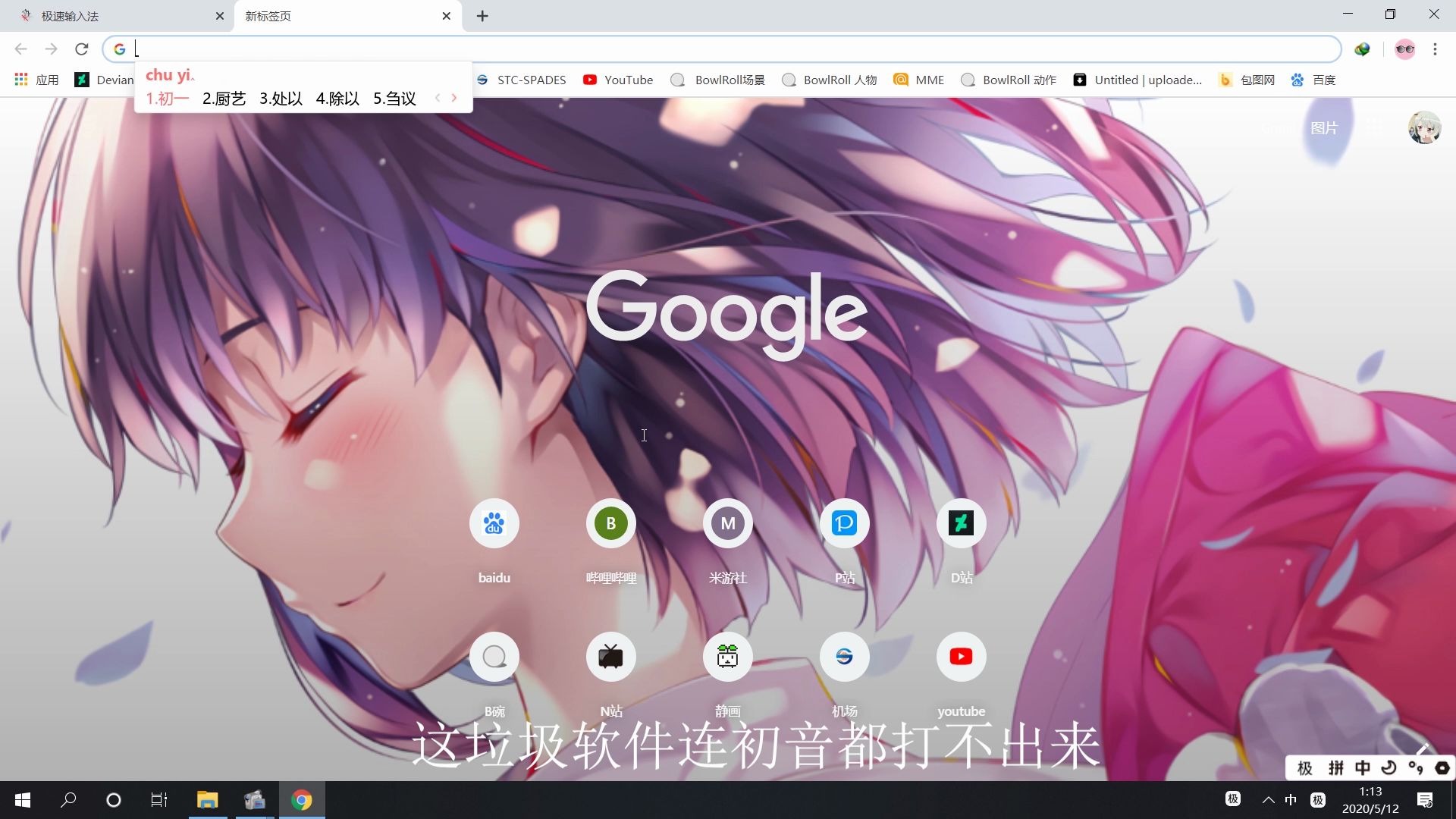1456x819 pixels.
Task: Select candidate 2.厨艺 from list
Action: tap(224, 97)
